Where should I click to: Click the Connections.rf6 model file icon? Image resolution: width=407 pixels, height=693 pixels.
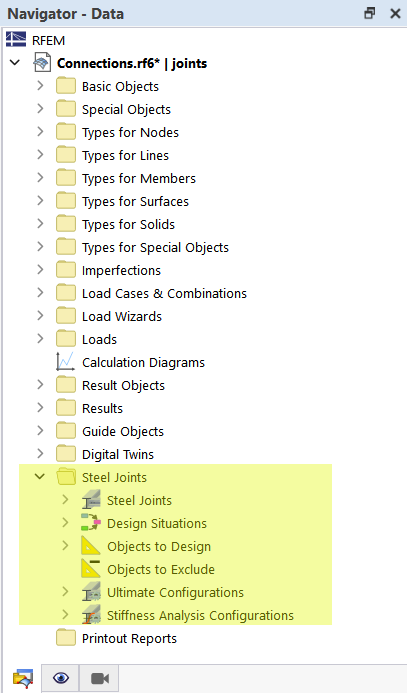click(x=42, y=63)
